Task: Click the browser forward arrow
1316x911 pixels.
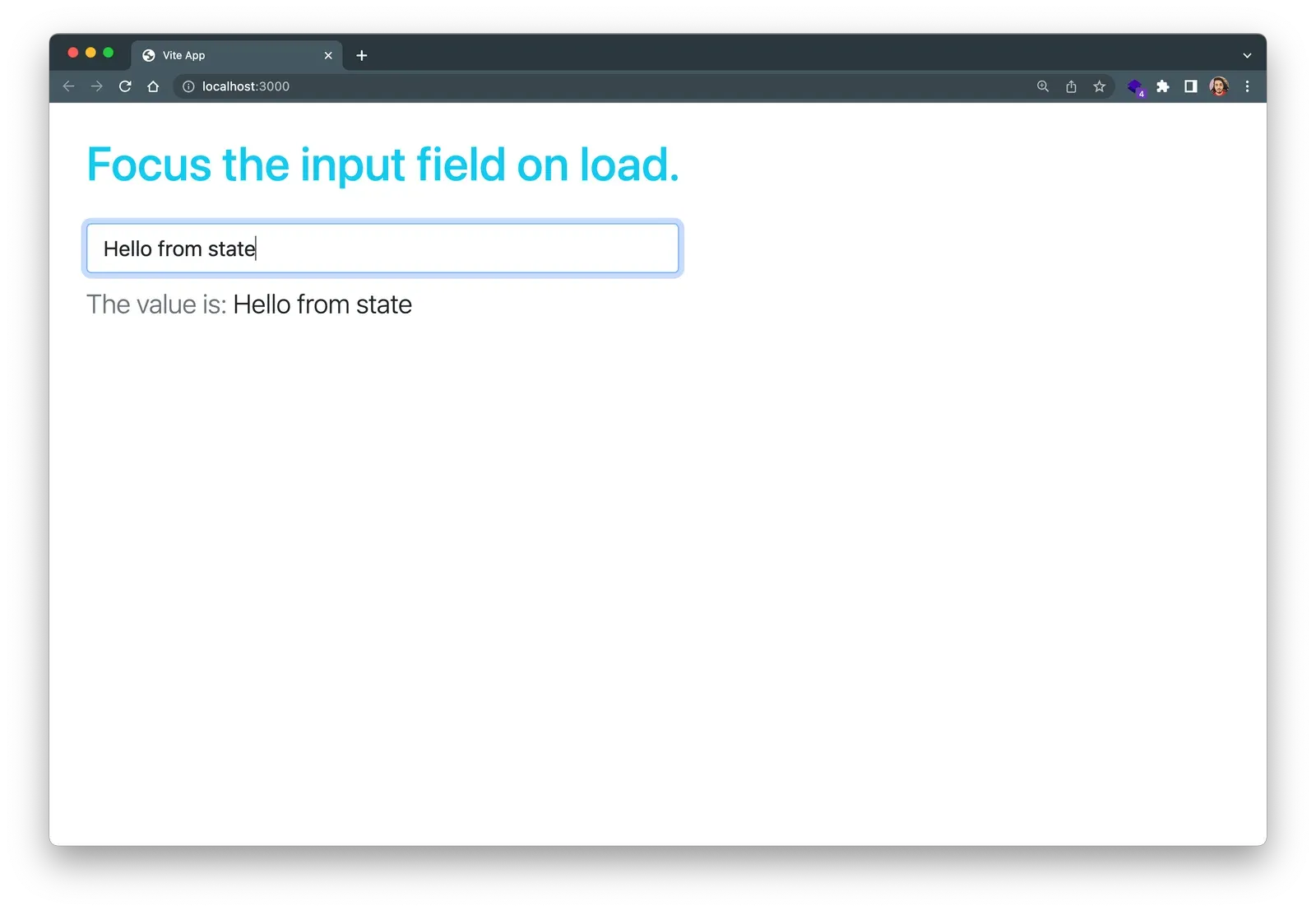Action: pyautogui.click(x=97, y=86)
